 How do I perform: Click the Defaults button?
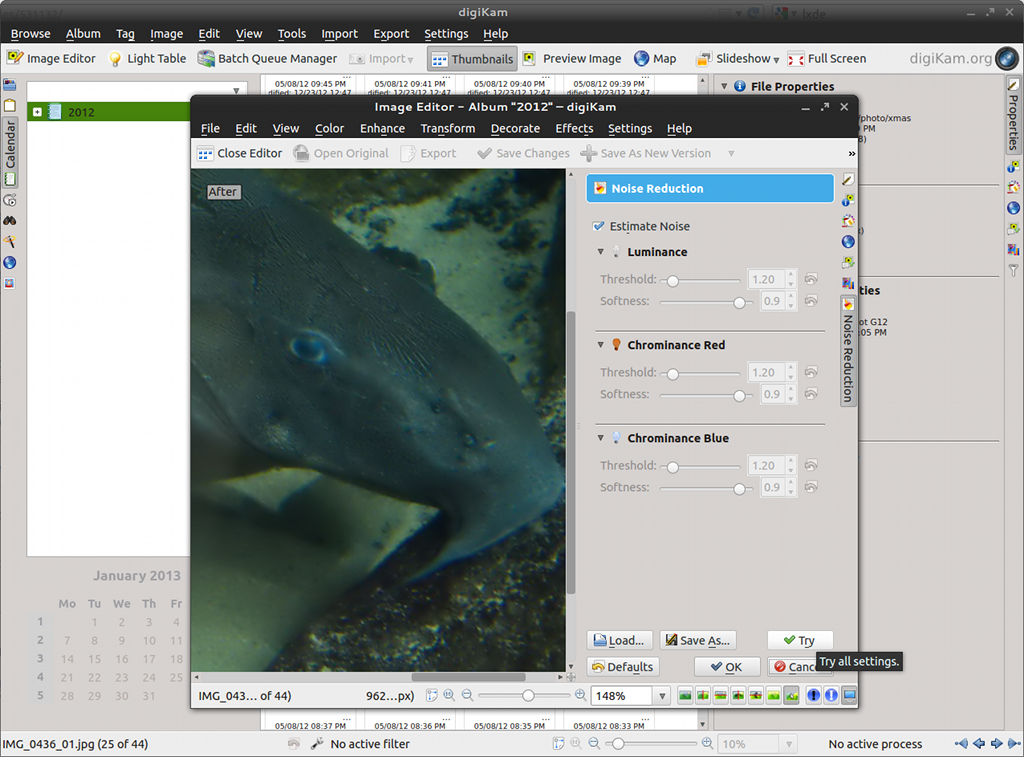(622, 667)
